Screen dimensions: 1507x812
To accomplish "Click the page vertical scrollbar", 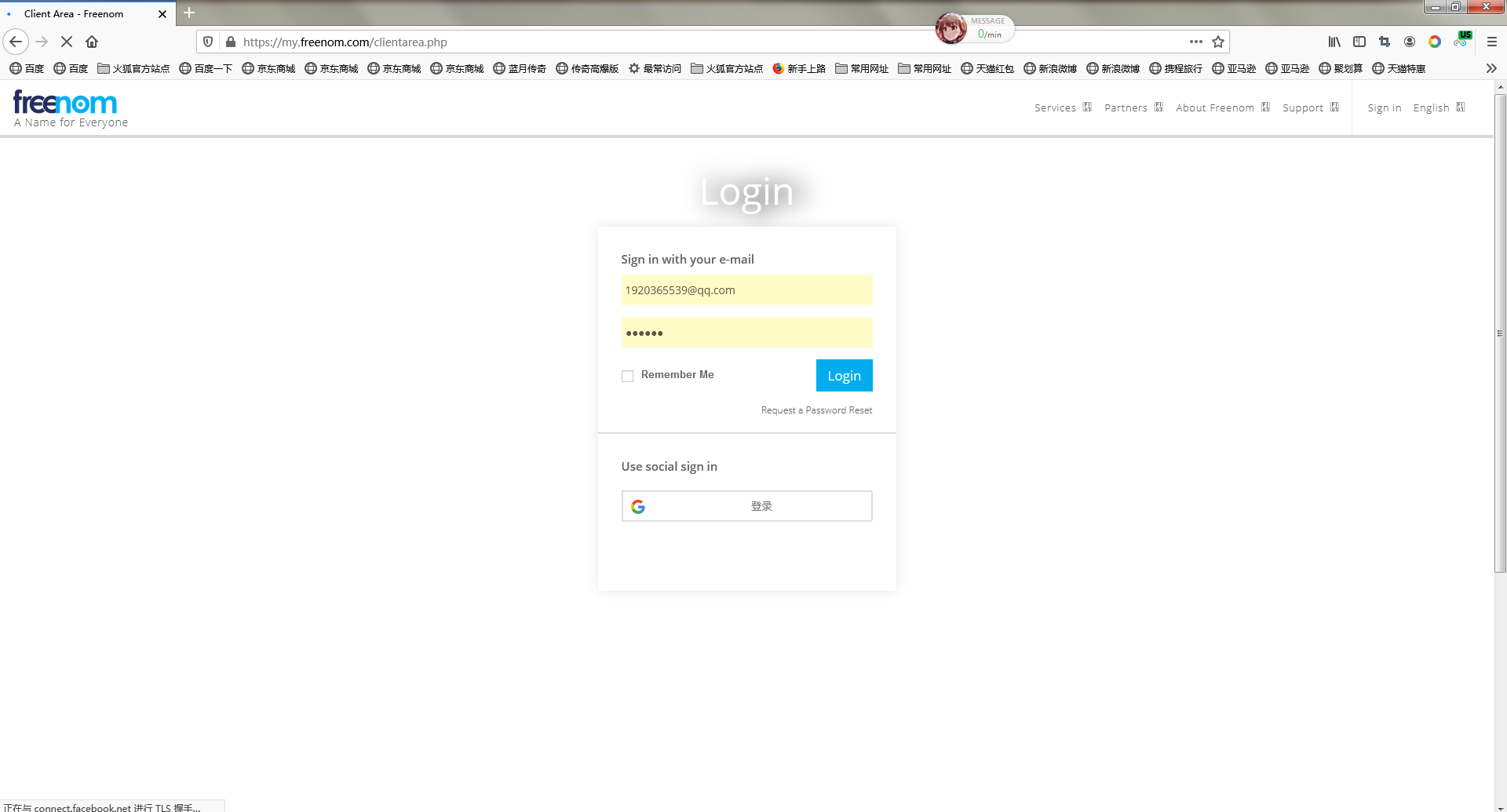I will pyautogui.click(x=1500, y=333).
